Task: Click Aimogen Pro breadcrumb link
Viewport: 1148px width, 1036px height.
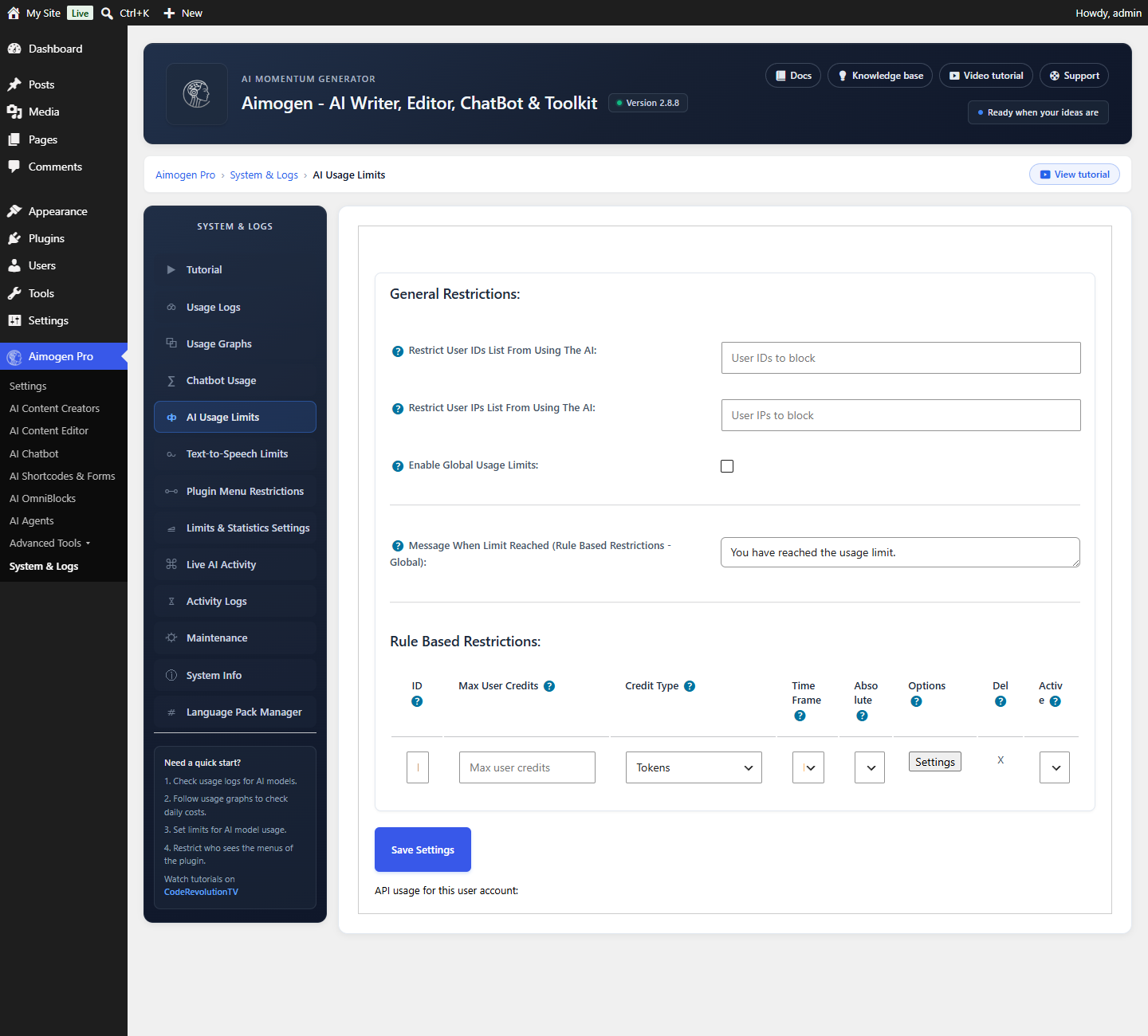Action: tap(185, 175)
